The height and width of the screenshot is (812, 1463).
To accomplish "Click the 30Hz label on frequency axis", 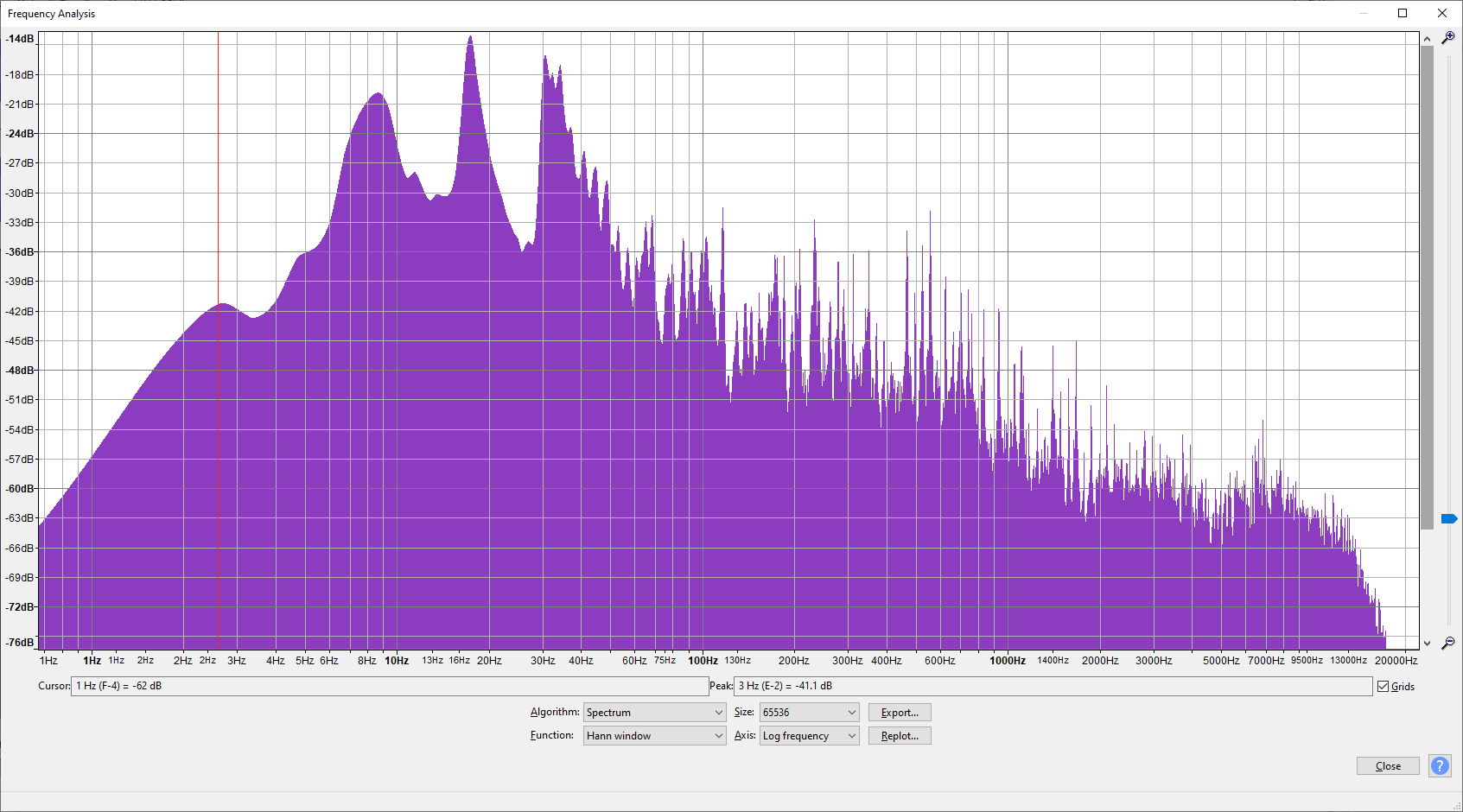I will pyautogui.click(x=543, y=661).
